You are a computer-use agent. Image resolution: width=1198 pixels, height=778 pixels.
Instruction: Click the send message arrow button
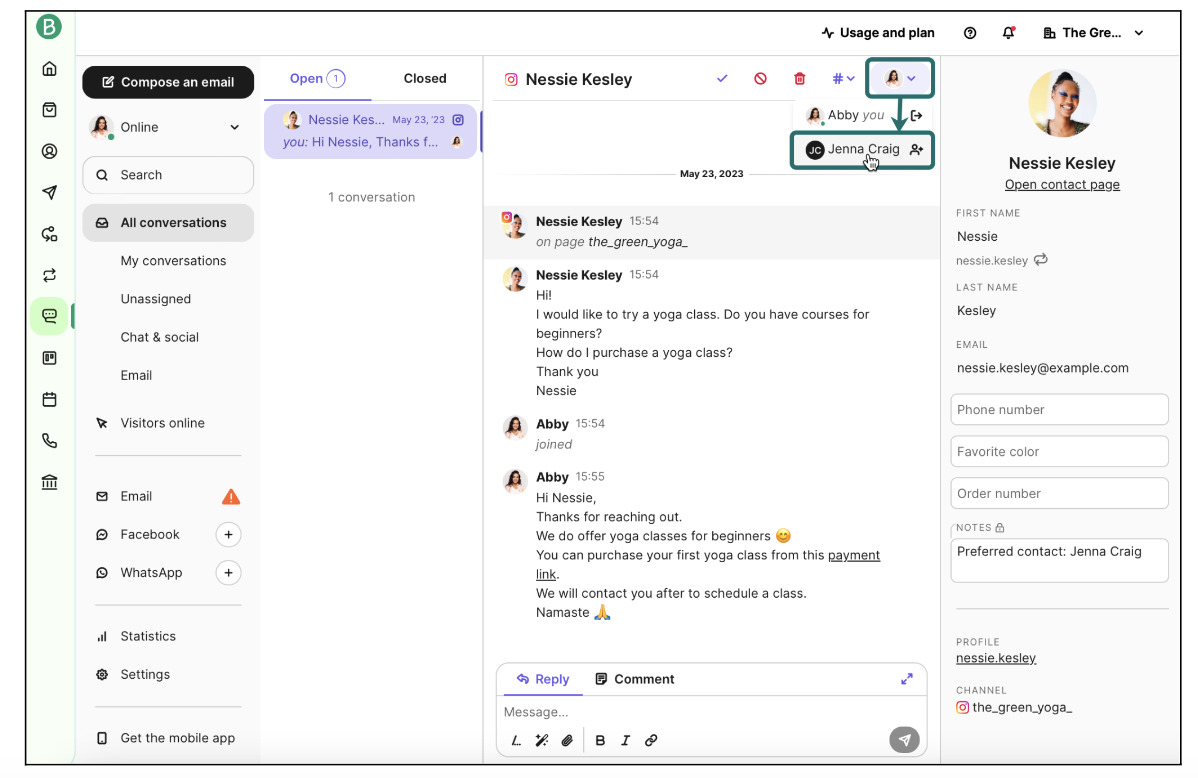(x=904, y=741)
